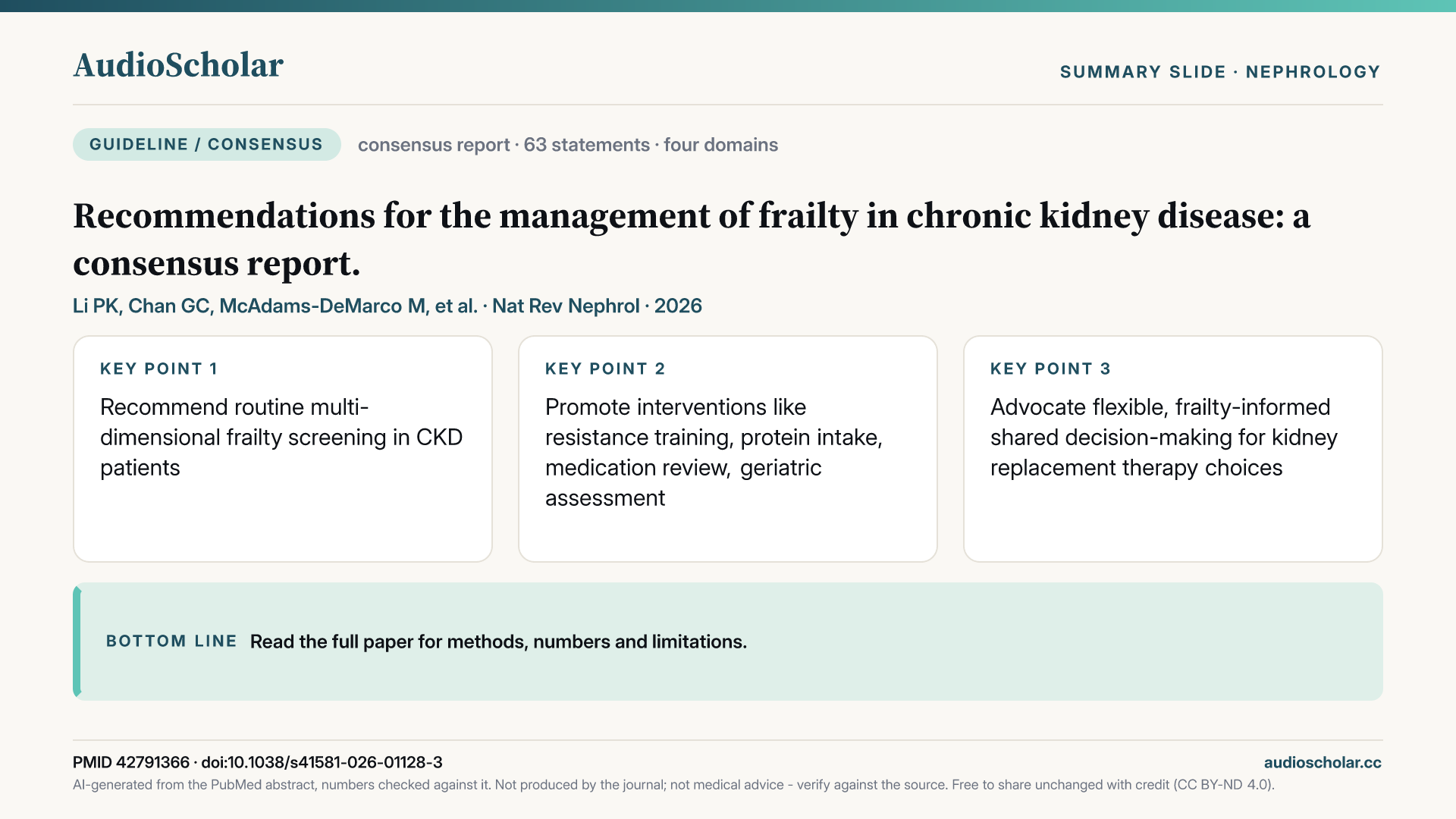
Task: Click the 'AI-generated from the PubMed abstract' disclaimer
Action: [x=673, y=785]
